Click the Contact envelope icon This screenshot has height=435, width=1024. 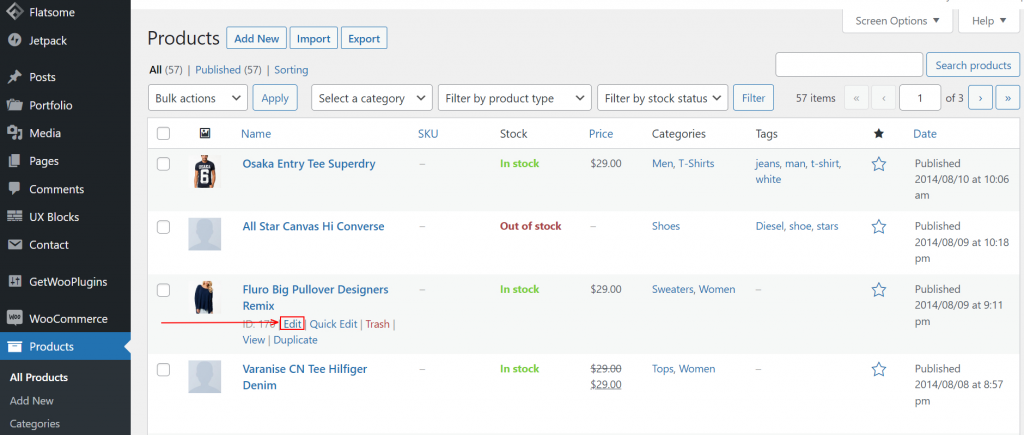click(x=14, y=245)
